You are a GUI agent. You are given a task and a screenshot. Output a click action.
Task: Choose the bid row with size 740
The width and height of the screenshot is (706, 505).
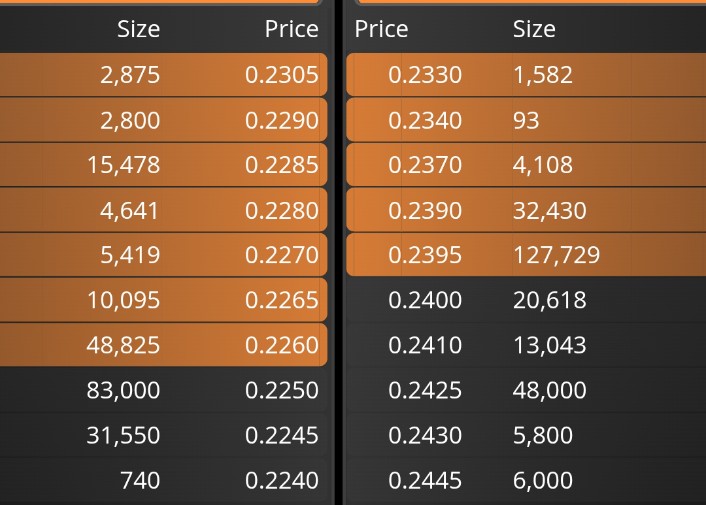click(x=163, y=480)
